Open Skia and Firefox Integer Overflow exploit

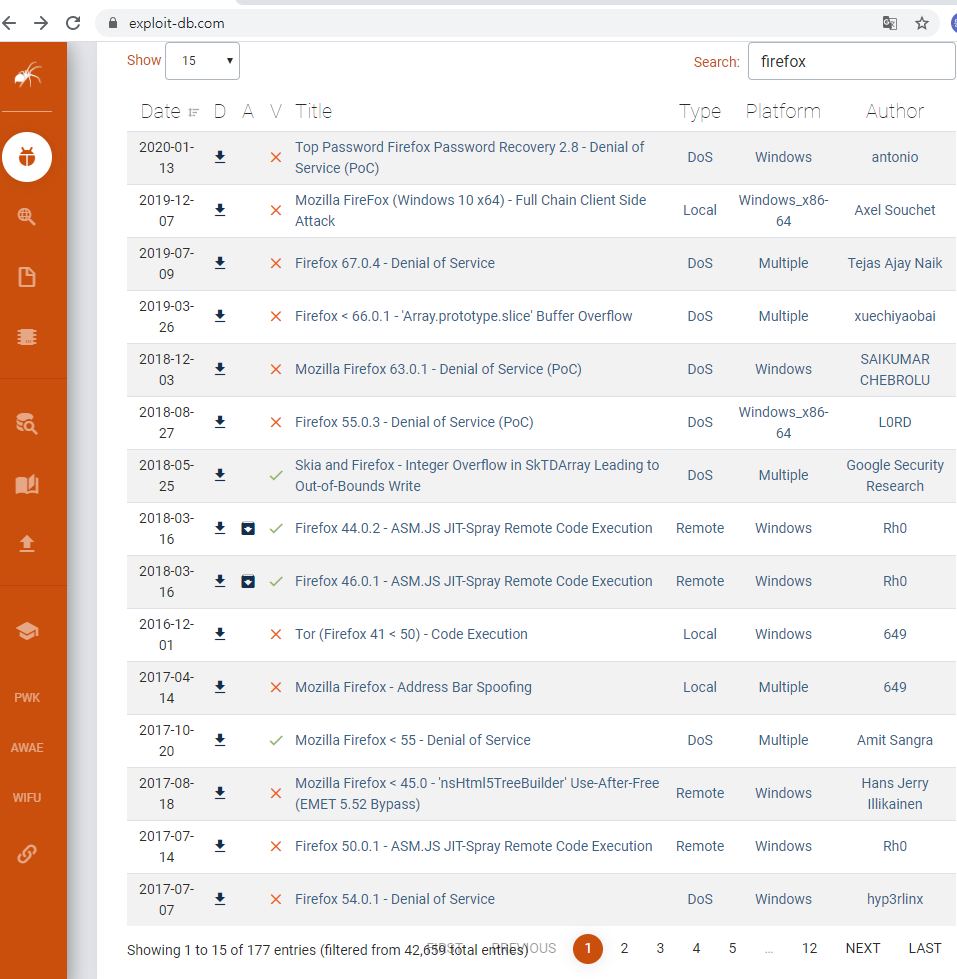[477, 476]
